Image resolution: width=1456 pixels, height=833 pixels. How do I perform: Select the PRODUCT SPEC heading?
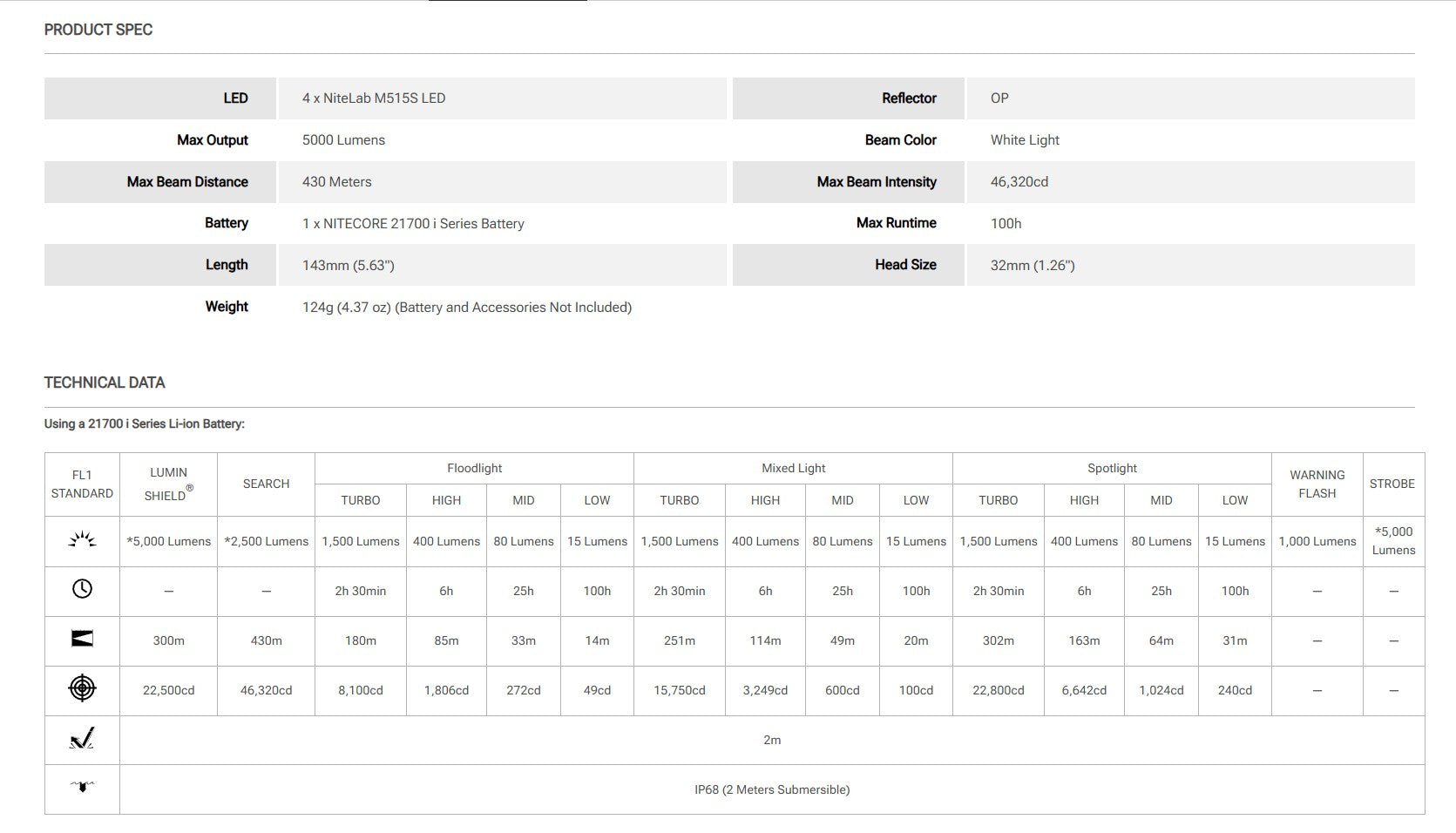(x=98, y=30)
